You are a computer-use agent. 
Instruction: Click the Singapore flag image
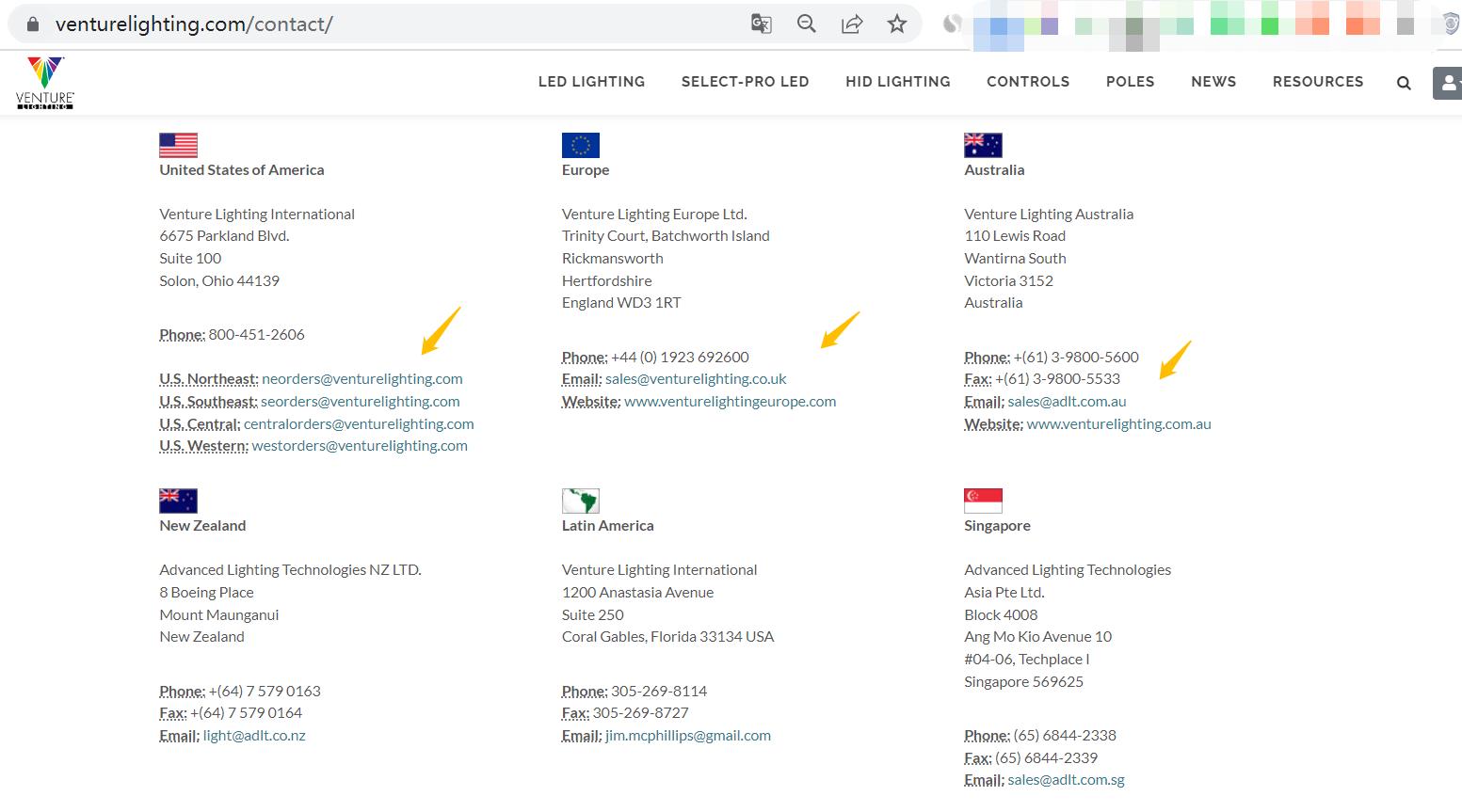[x=983, y=501]
